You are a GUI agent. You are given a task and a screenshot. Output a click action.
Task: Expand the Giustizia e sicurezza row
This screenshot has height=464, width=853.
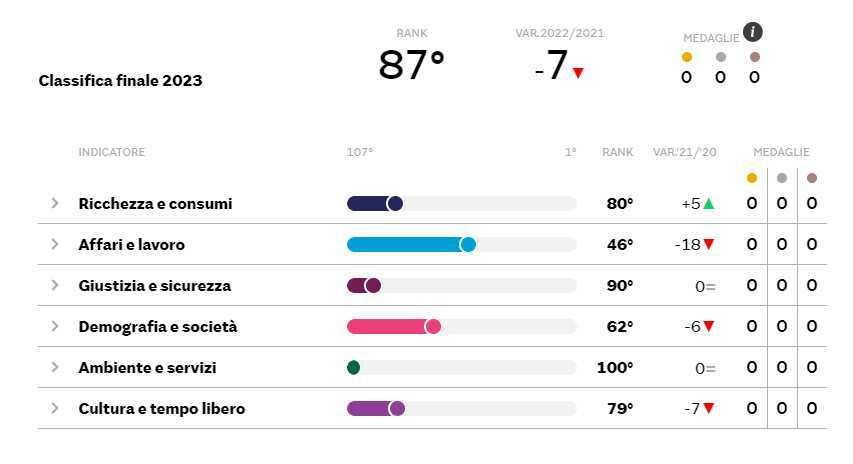55,286
